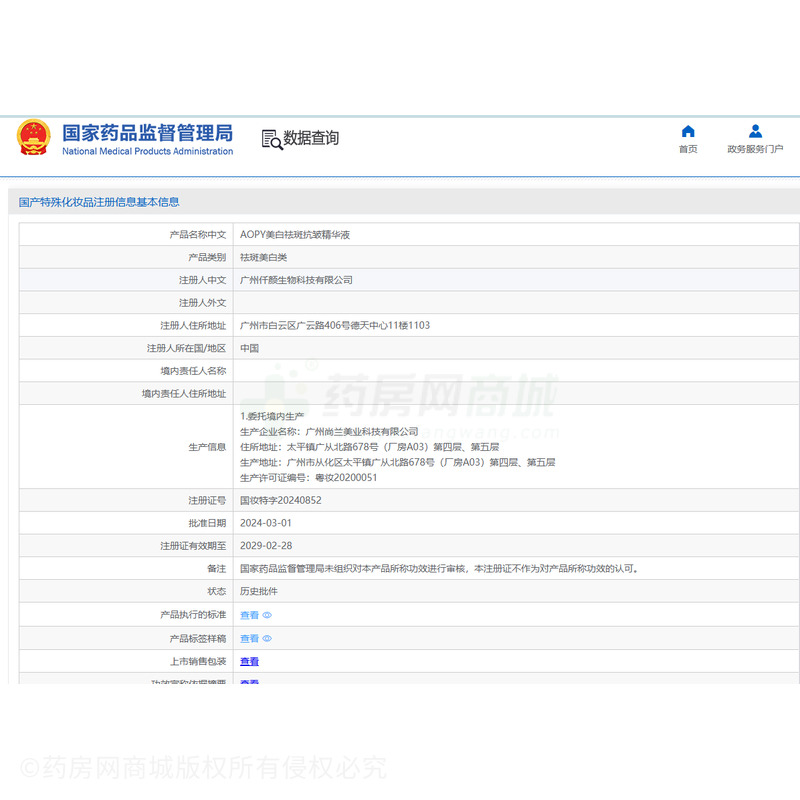This screenshot has width=800, height=800.
Task: Expand the 生产信息 row details
Action: 400,446
